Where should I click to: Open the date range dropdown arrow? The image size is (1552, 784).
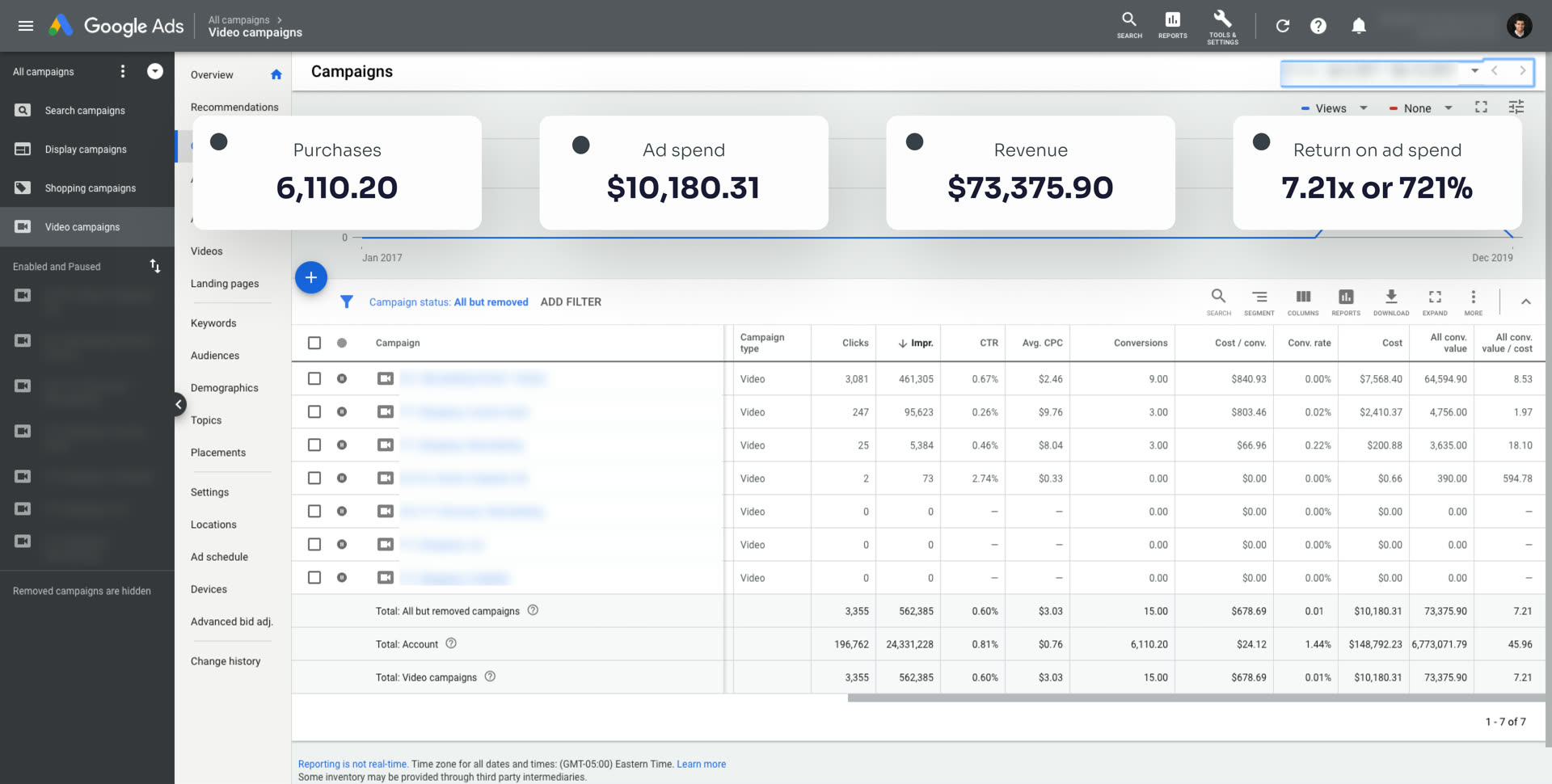coord(1474,71)
